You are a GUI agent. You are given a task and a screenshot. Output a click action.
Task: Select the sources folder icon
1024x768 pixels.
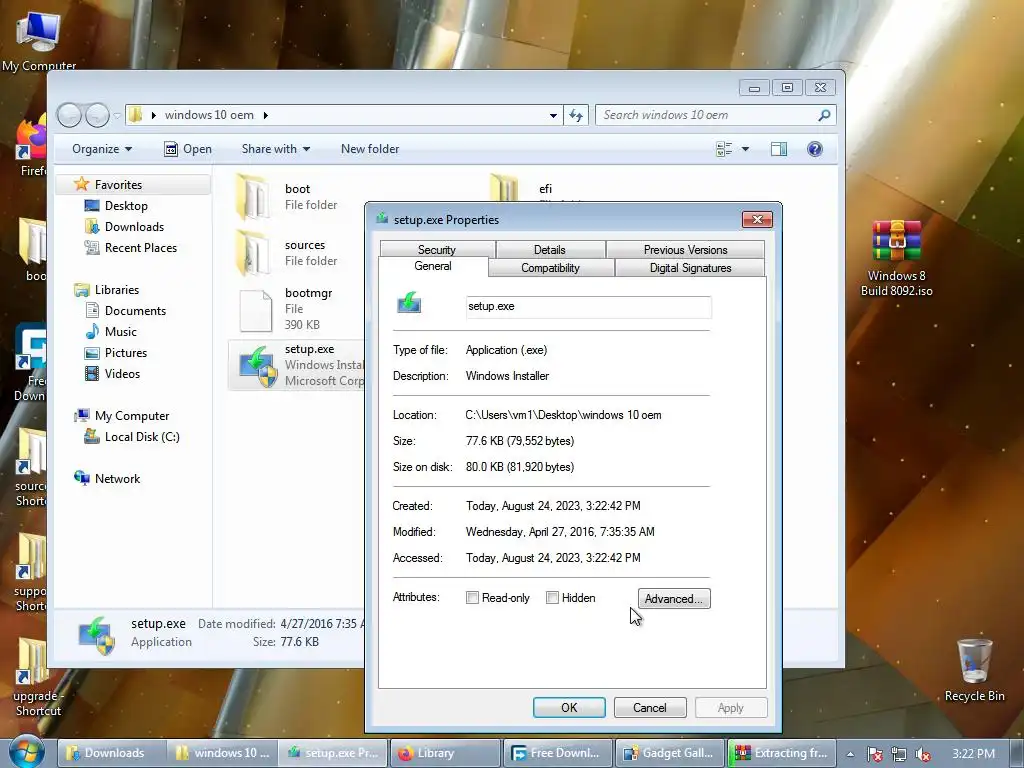click(x=253, y=252)
